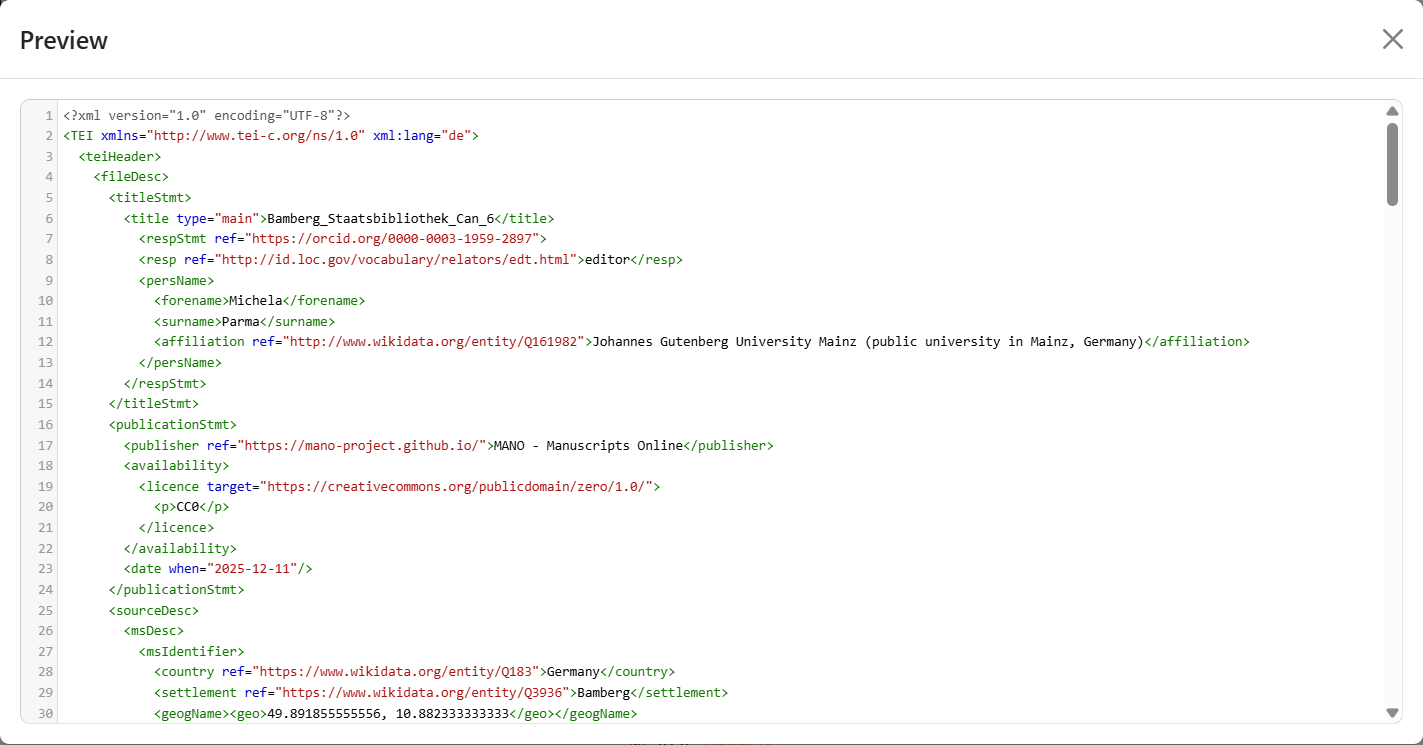Click the scrollbar up arrow
The image size is (1423, 745).
(1393, 111)
